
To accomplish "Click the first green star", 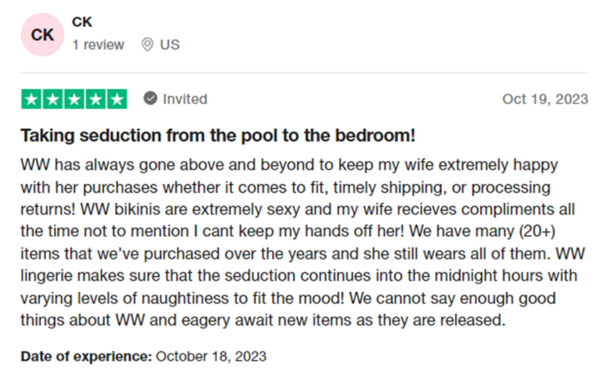I will (31, 99).
